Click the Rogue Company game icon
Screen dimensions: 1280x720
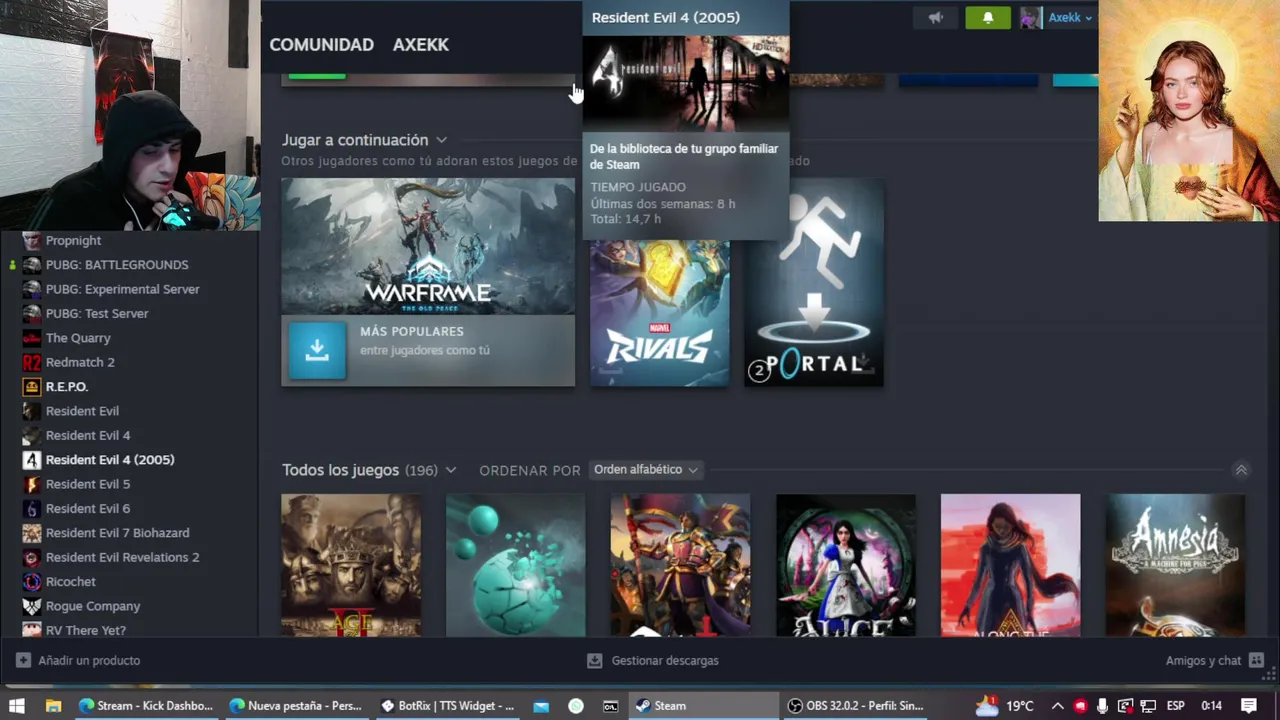click(32, 606)
